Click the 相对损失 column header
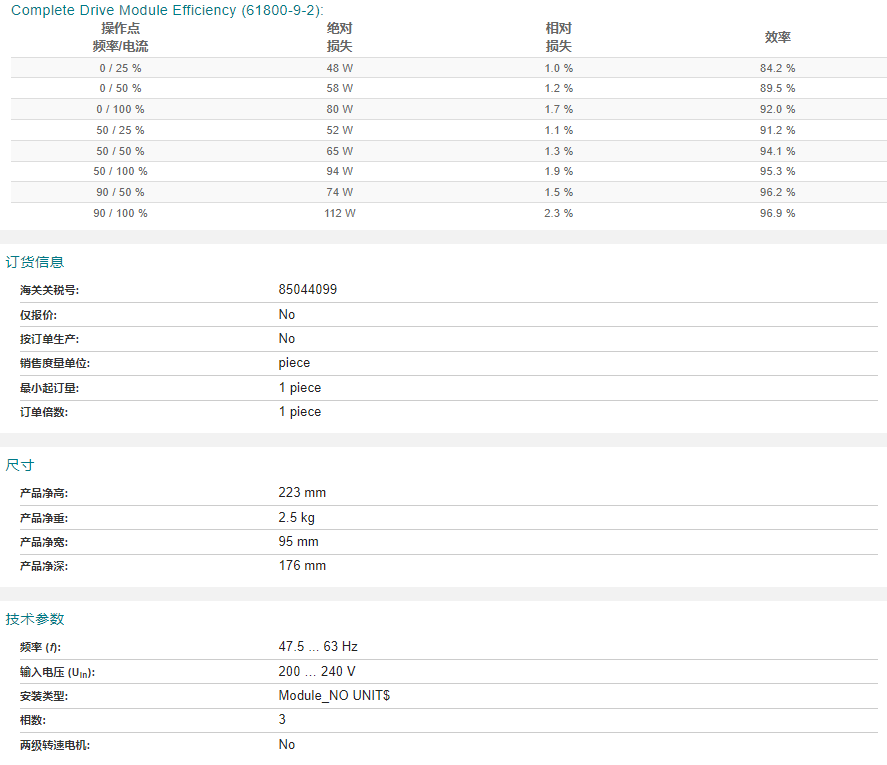 coord(558,37)
